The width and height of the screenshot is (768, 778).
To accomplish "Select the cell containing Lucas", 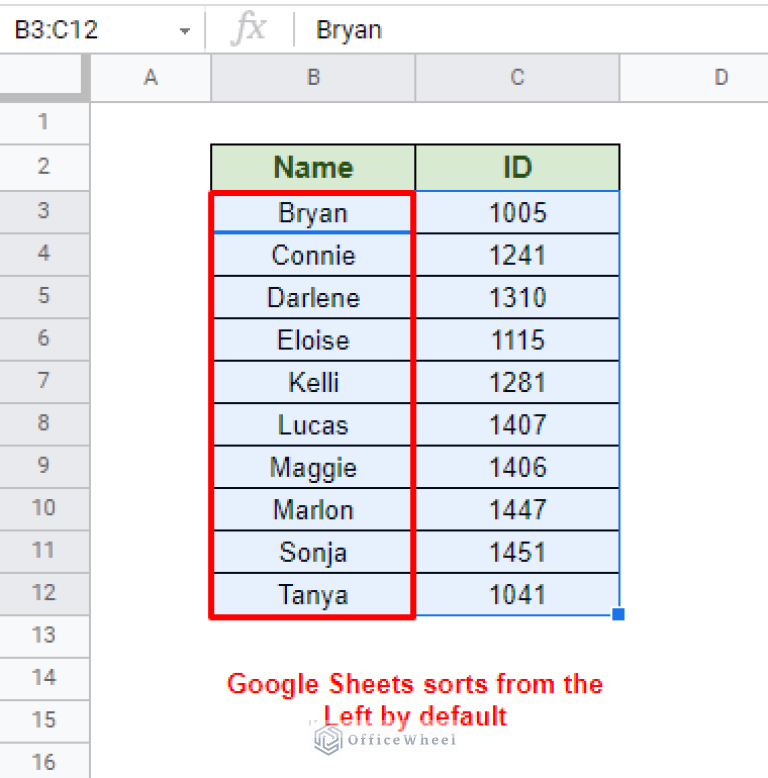I will (x=313, y=425).
